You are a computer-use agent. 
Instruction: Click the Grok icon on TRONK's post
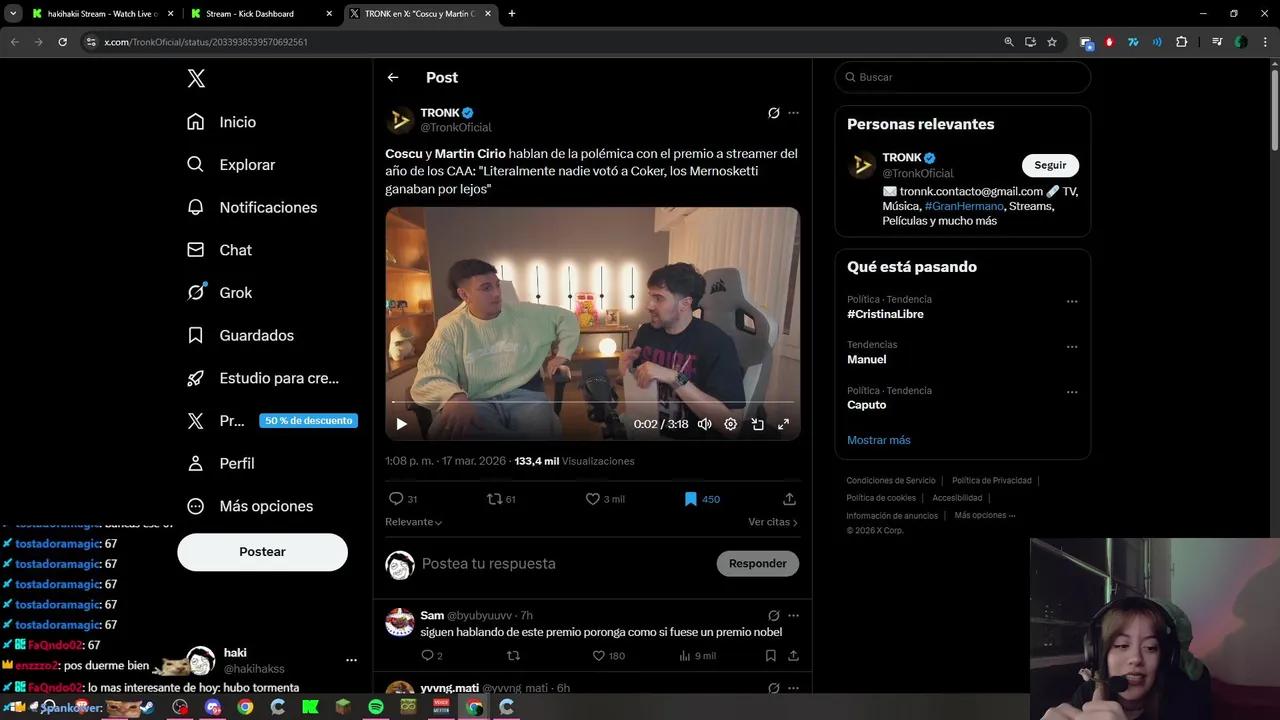(773, 113)
